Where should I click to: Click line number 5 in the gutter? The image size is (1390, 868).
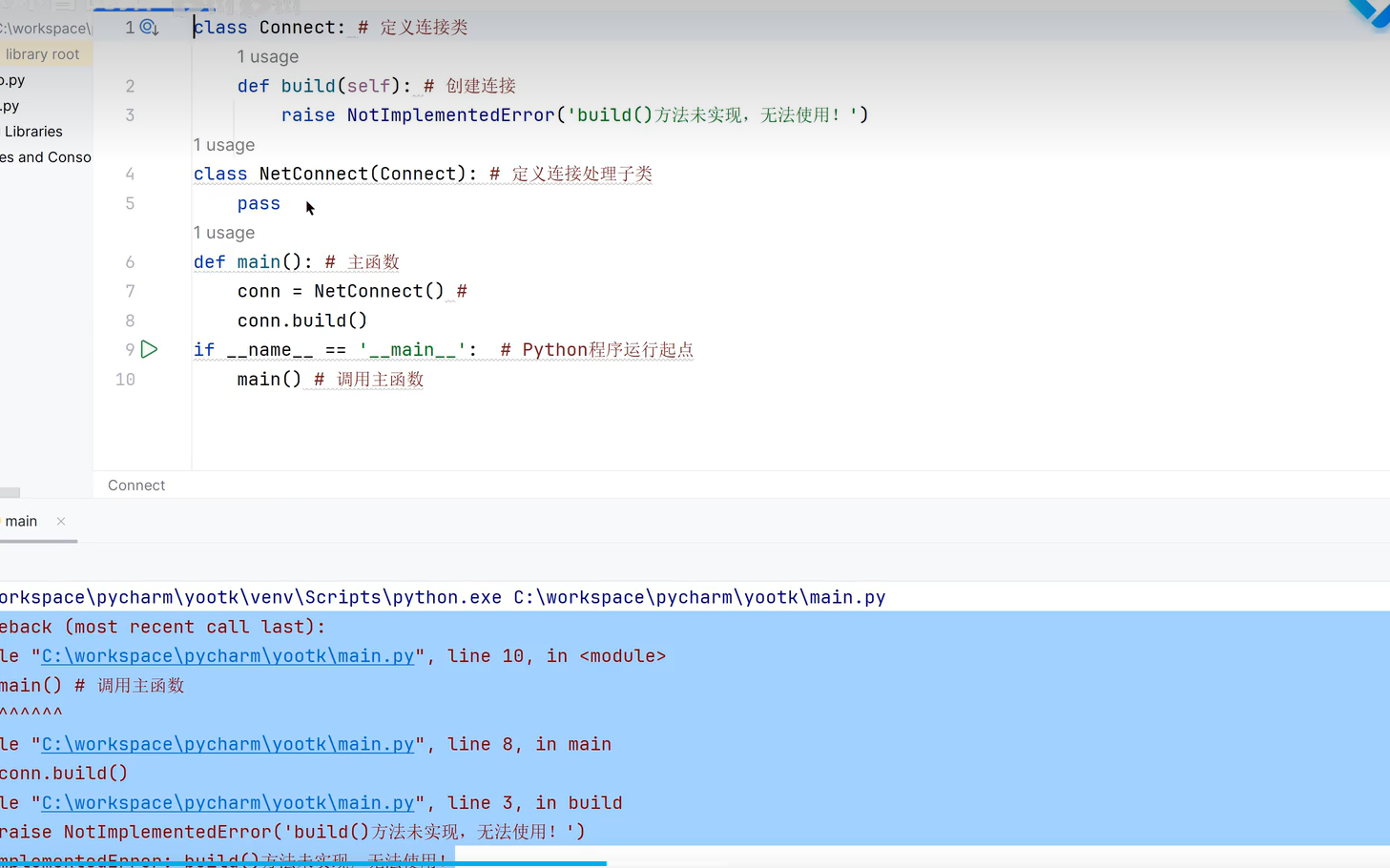click(x=130, y=203)
